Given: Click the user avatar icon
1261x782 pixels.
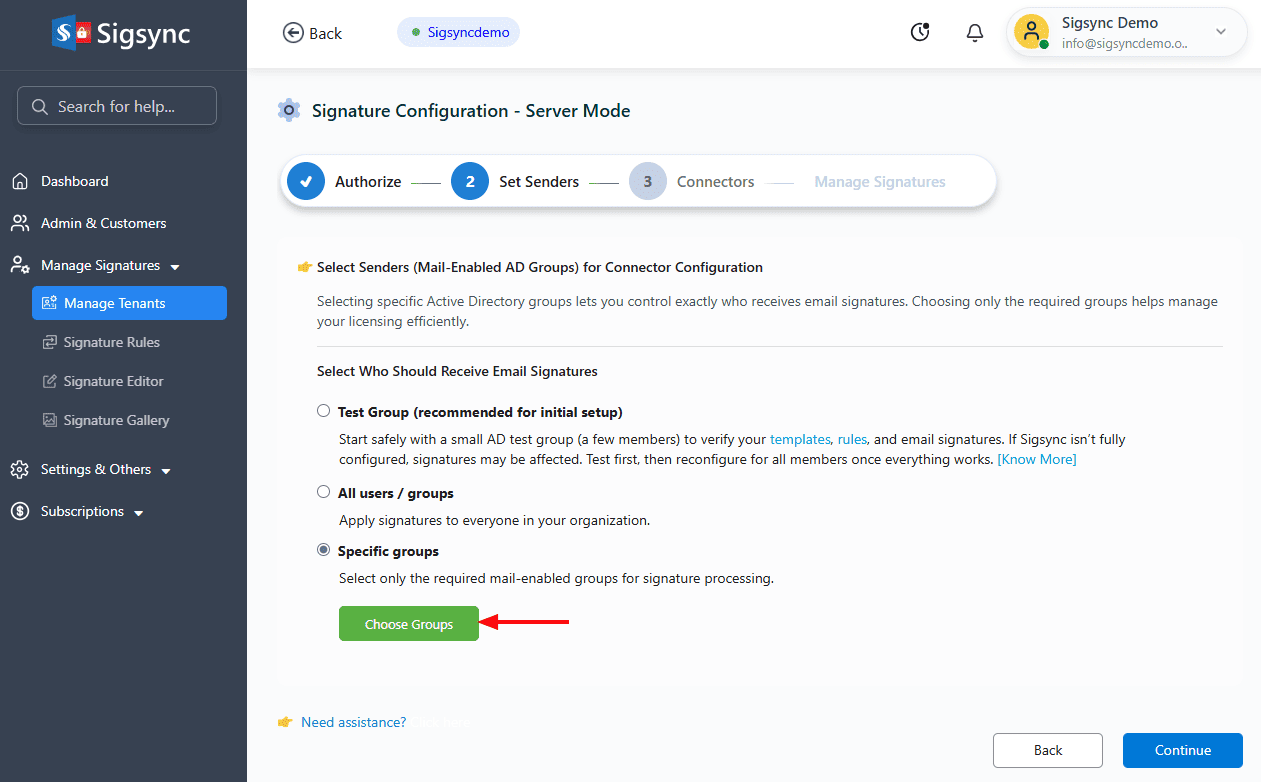Looking at the screenshot, I should pos(1031,32).
